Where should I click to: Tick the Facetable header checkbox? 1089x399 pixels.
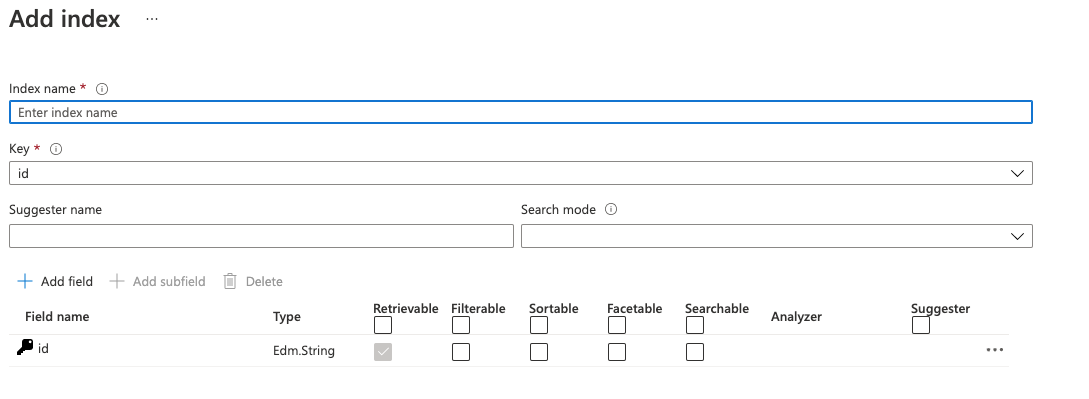tap(617, 325)
